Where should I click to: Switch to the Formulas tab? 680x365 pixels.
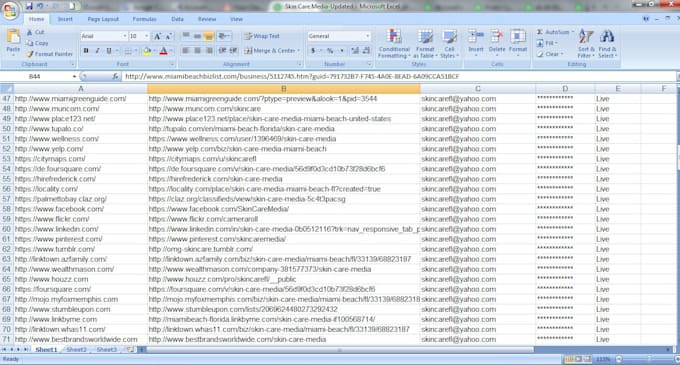click(x=144, y=20)
